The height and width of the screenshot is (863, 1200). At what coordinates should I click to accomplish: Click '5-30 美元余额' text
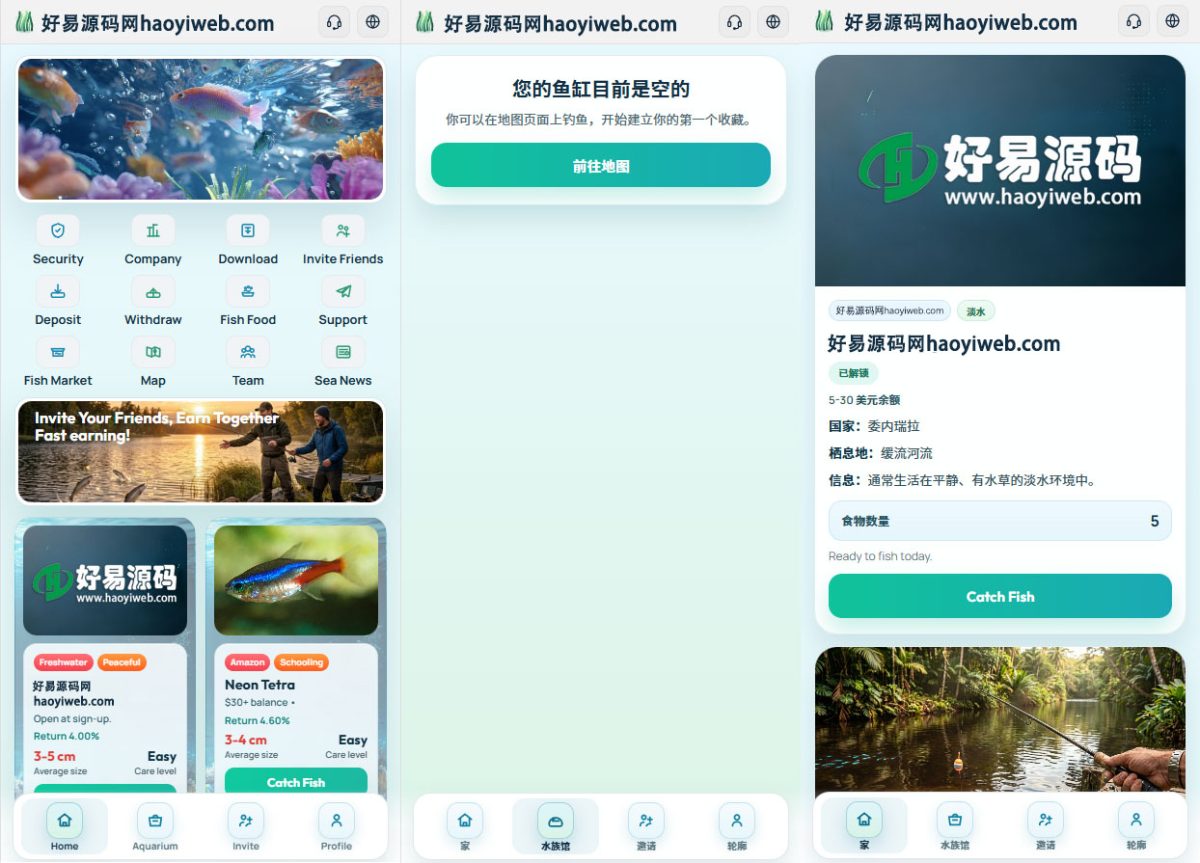tap(864, 400)
